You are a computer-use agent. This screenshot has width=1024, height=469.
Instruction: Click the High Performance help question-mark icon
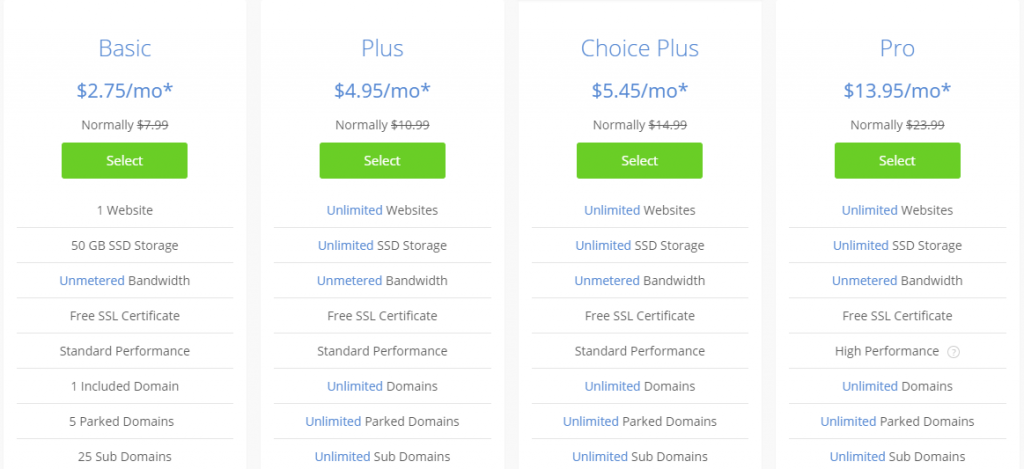953,351
